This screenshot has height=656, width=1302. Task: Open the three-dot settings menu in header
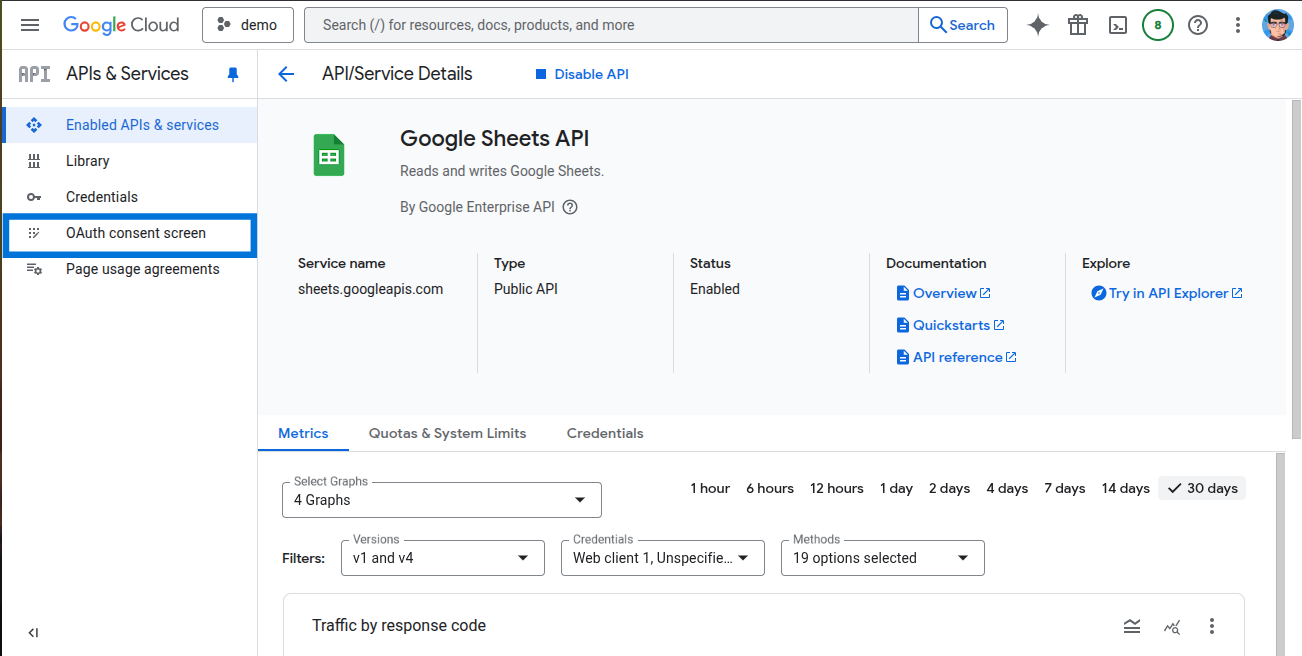[x=1238, y=25]
